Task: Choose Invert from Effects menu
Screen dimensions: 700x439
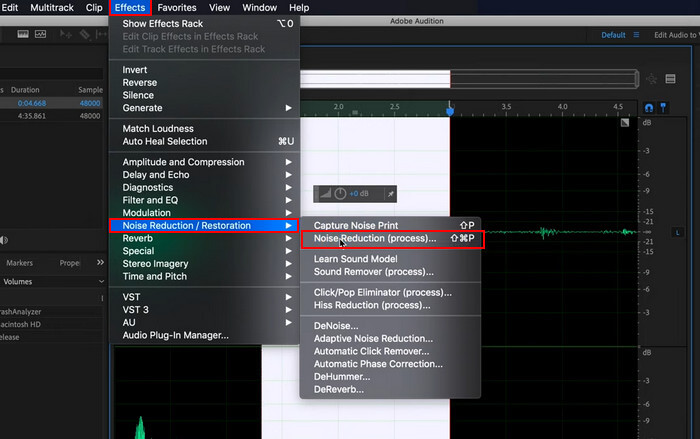Action: pyautogui.click(x=204, y=70)
